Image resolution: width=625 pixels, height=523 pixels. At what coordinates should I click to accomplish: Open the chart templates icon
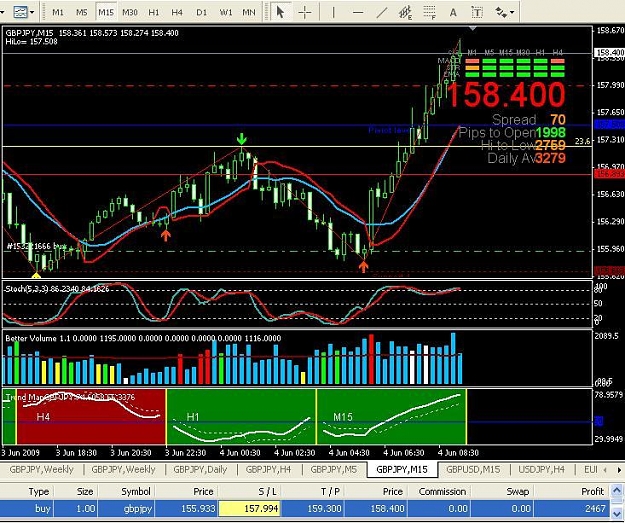[x=20, y=12]
